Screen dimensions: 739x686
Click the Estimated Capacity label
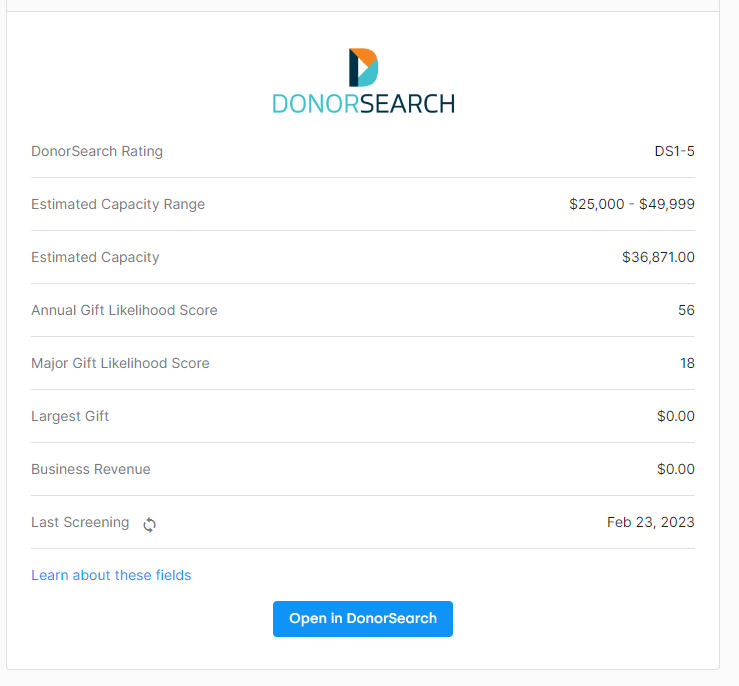pos(95,257)
